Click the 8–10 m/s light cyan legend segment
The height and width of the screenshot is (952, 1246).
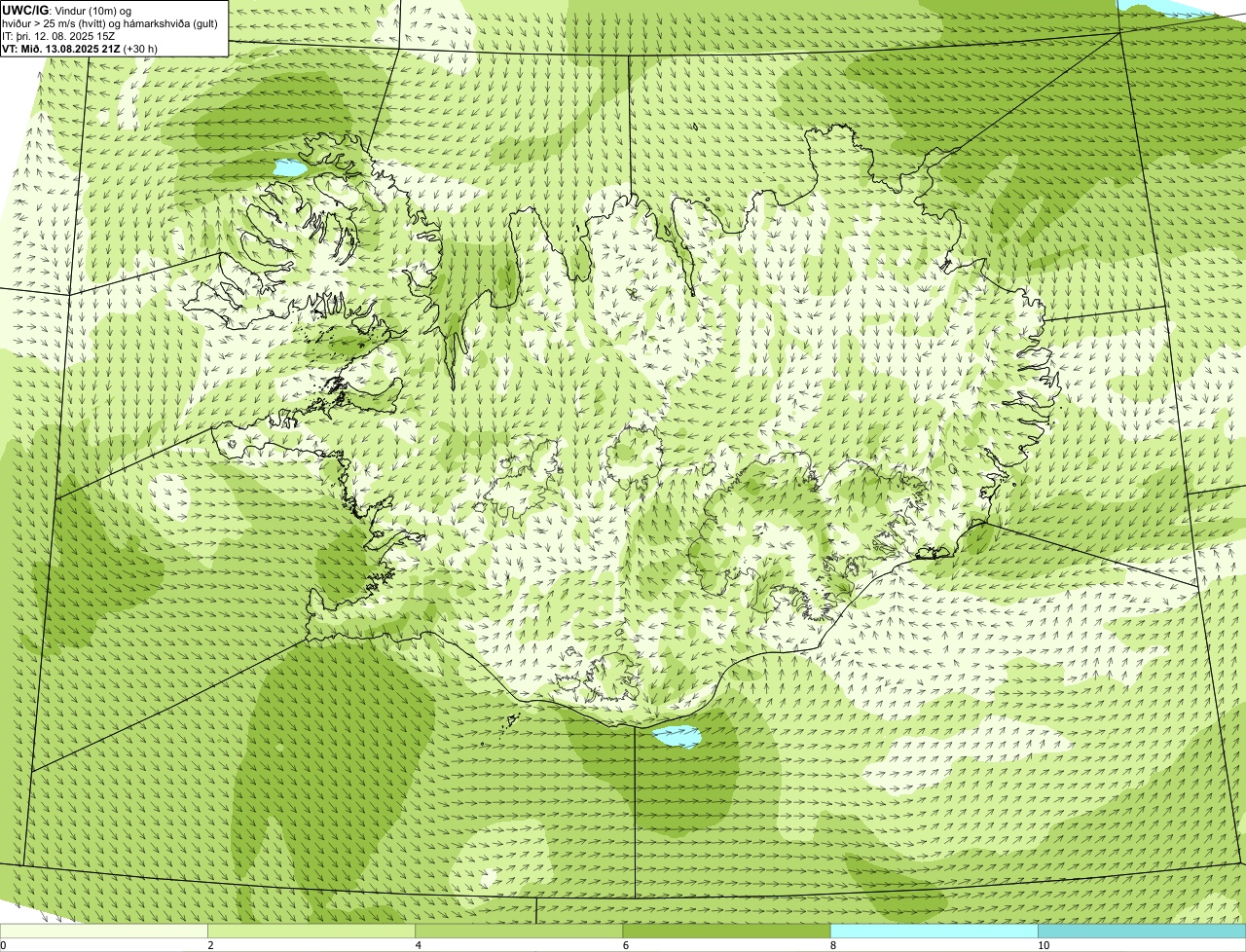click(934, 932)
